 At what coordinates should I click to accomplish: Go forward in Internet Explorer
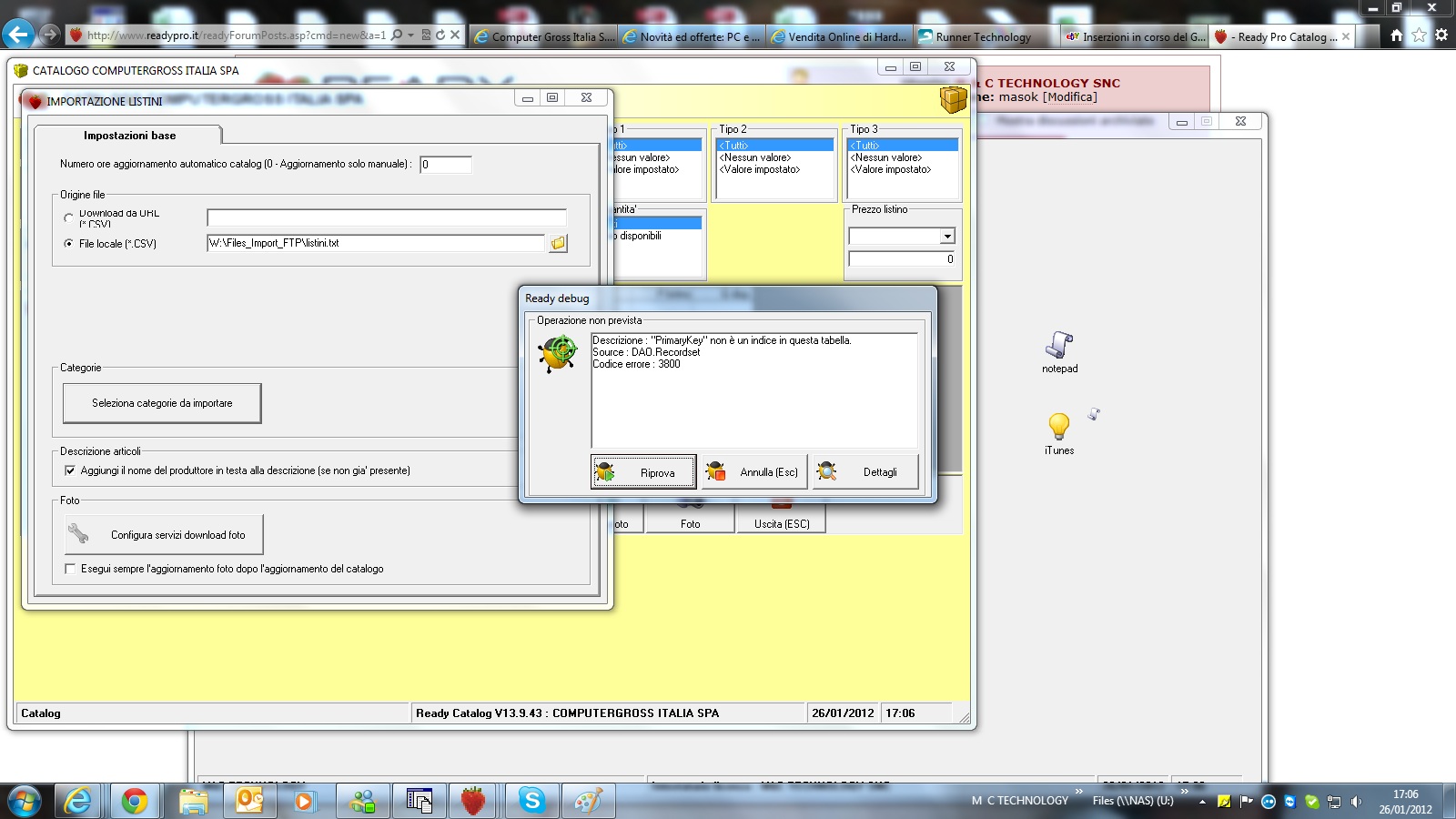click(50, 35)
